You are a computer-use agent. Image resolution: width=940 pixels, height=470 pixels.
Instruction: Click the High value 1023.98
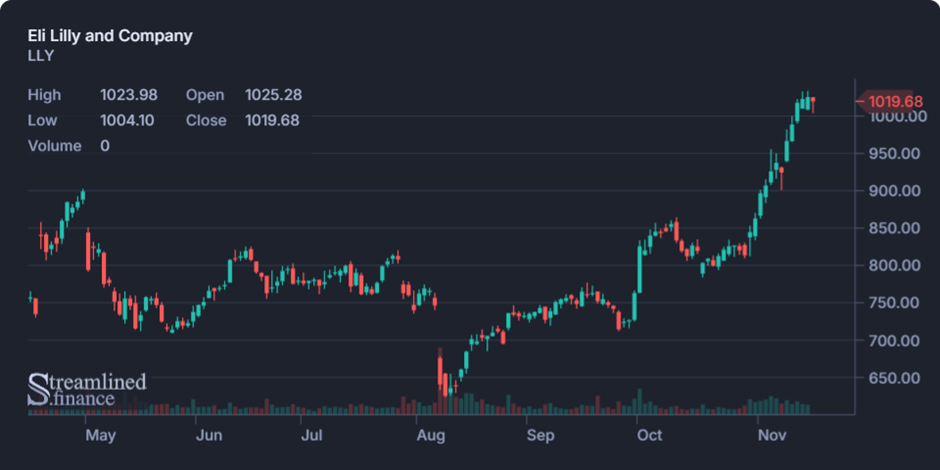coord(129,95)
